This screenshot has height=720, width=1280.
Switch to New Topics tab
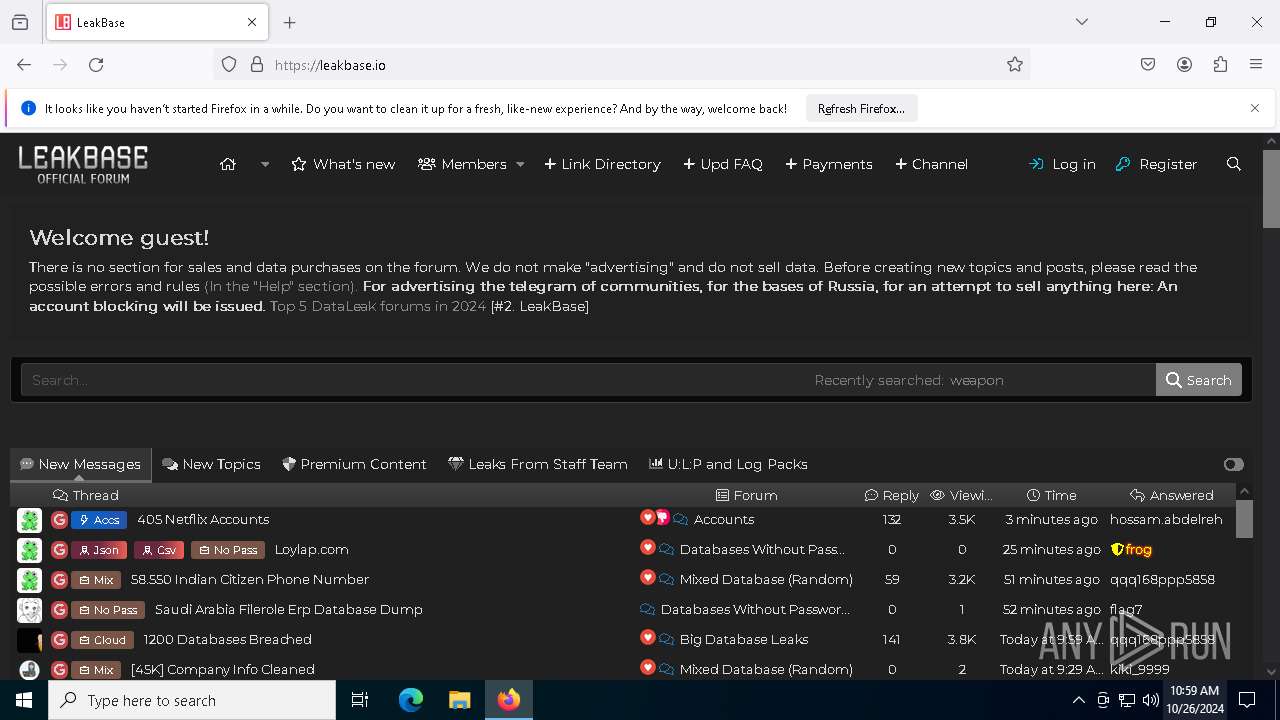click(x=211, y=464)
